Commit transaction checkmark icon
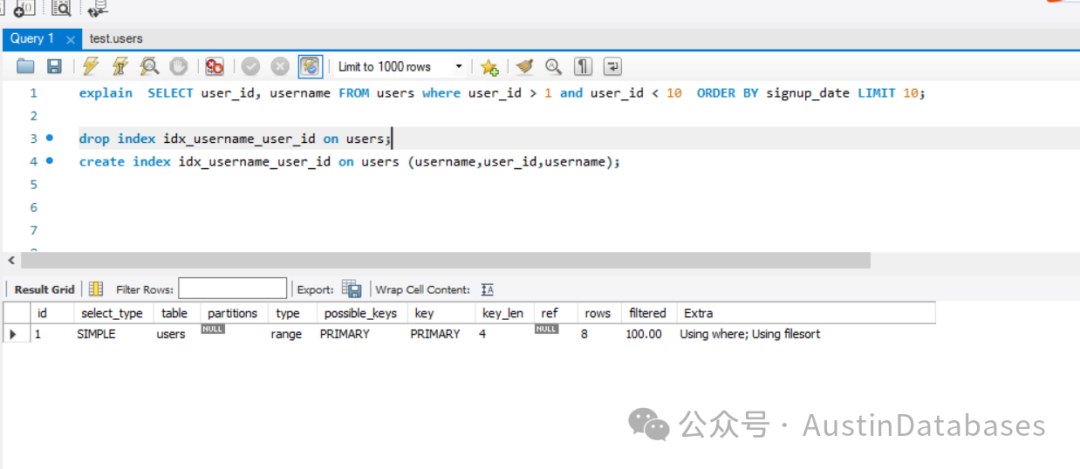The height and width of the screenshot is (469, 1080). [x=251, y=66]
